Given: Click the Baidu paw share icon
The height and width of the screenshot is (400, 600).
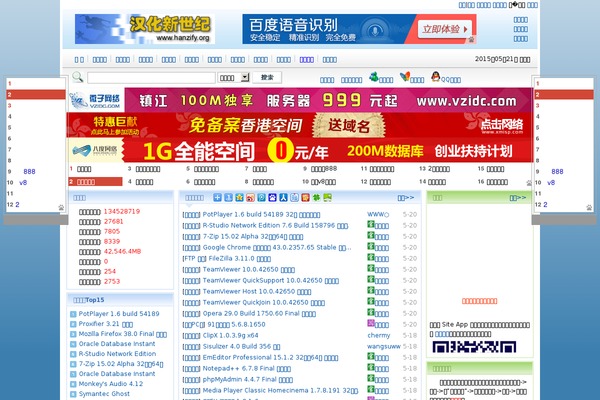Looking at the screenshot, I should click(272, 198).
